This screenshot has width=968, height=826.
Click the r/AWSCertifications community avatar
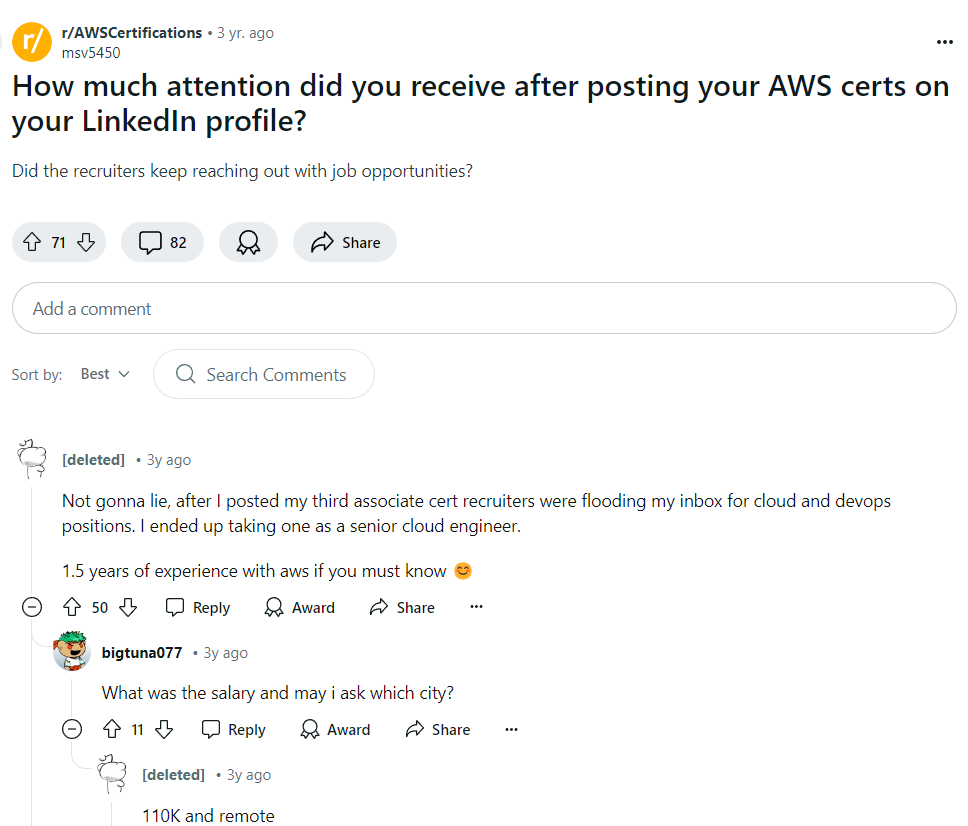31,42
